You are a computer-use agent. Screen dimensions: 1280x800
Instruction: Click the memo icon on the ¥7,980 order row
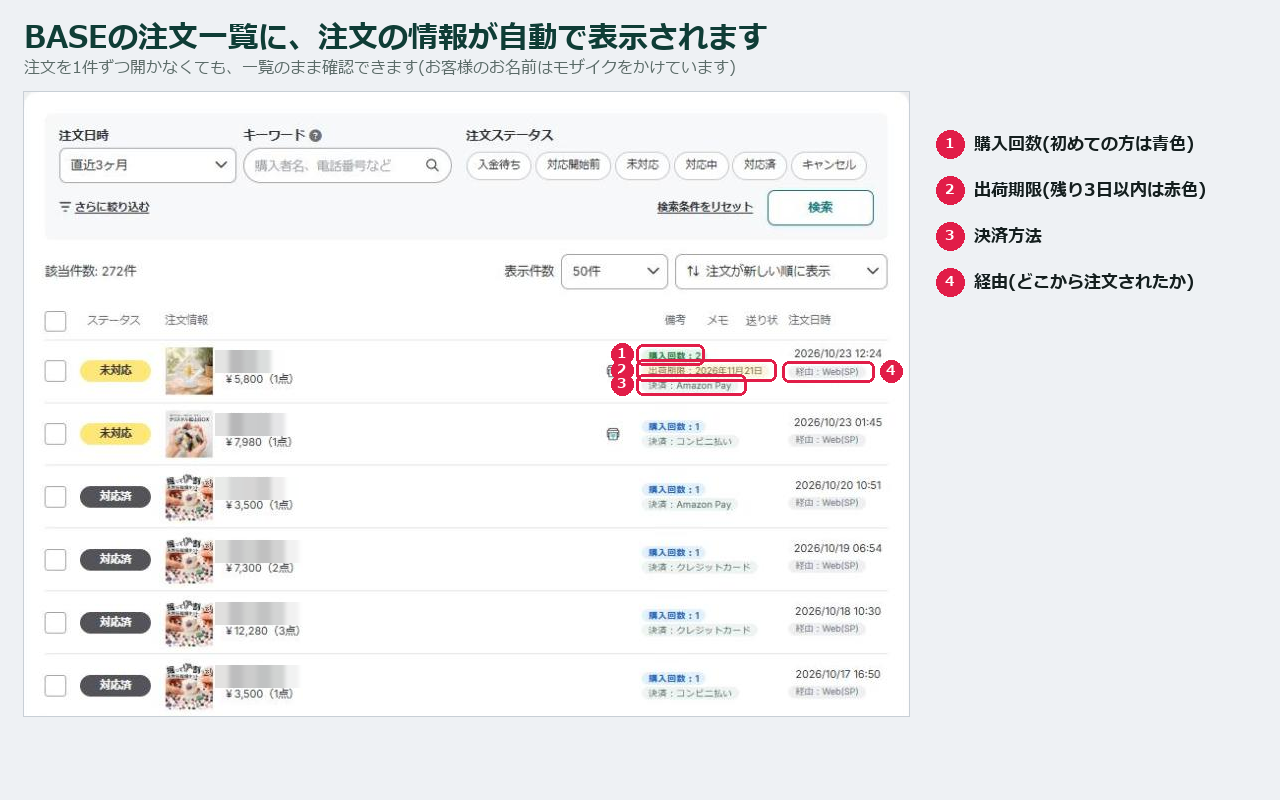[613, 434]
